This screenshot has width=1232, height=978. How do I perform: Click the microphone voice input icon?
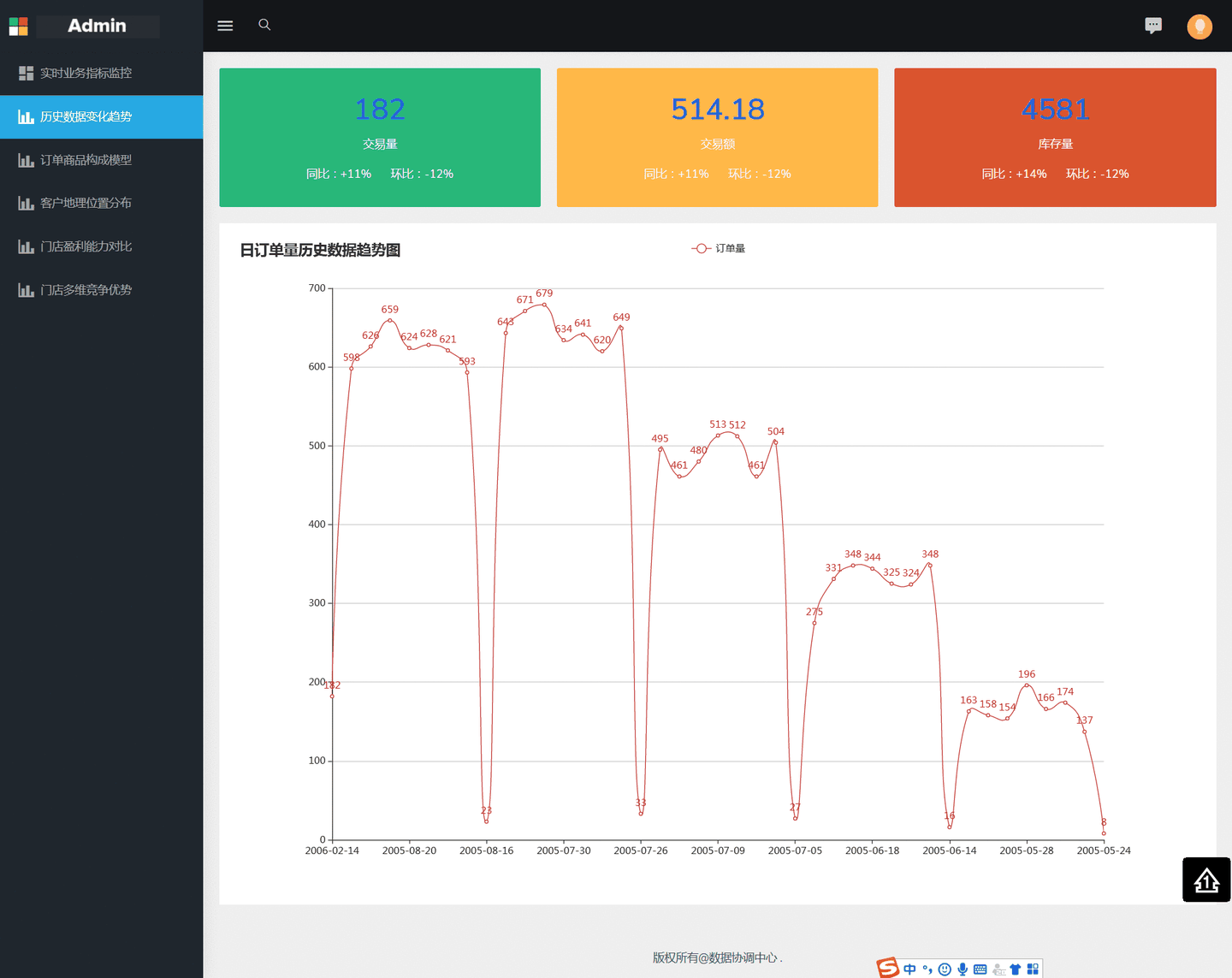(x=962, y=969)
